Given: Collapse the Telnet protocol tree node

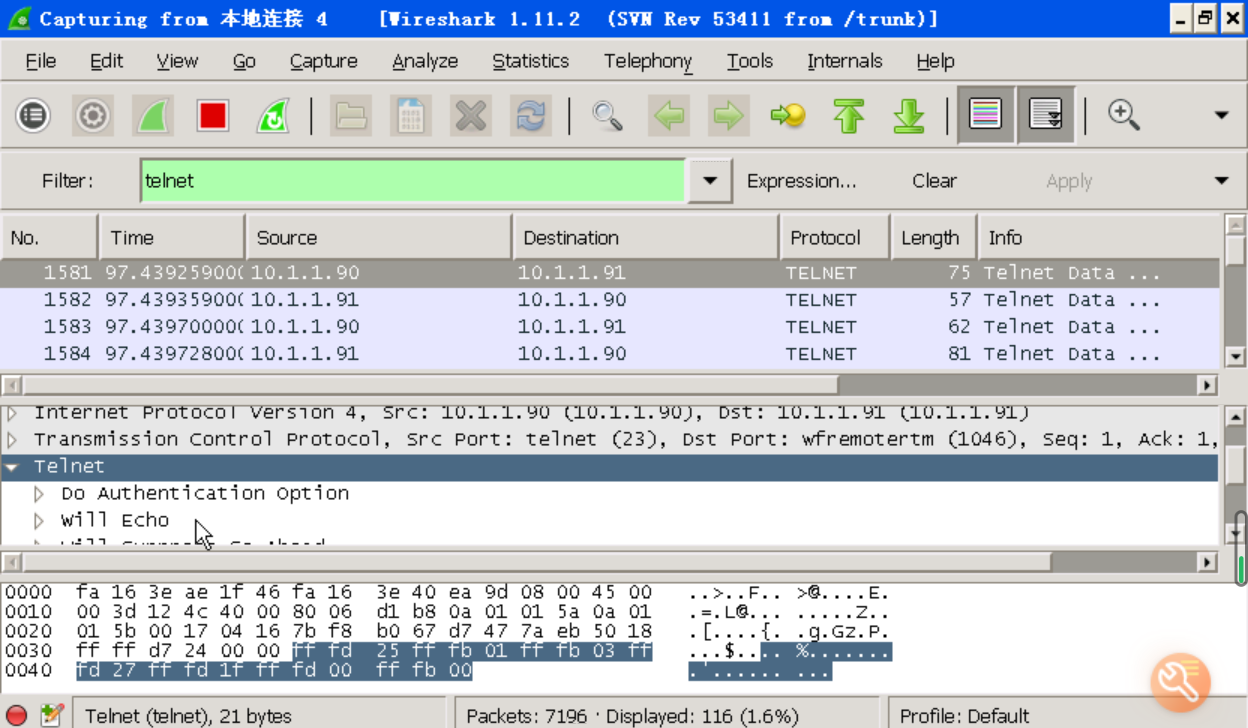Looking at the screenshot, I should [x=13, y=467].
